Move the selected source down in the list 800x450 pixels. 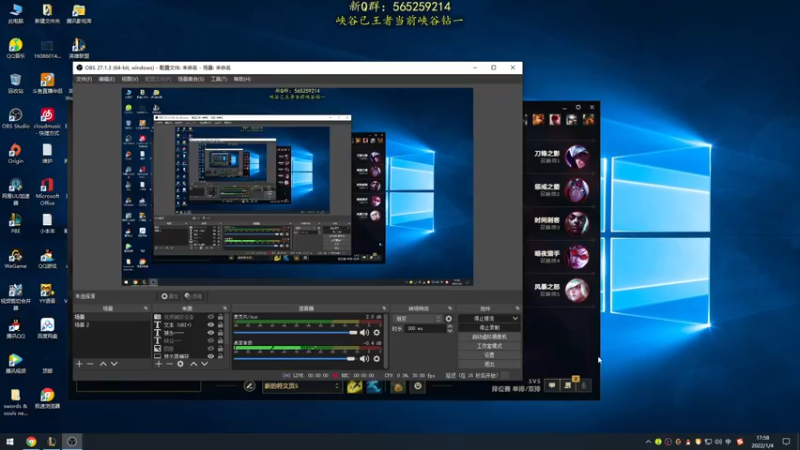tap(205, 364)
